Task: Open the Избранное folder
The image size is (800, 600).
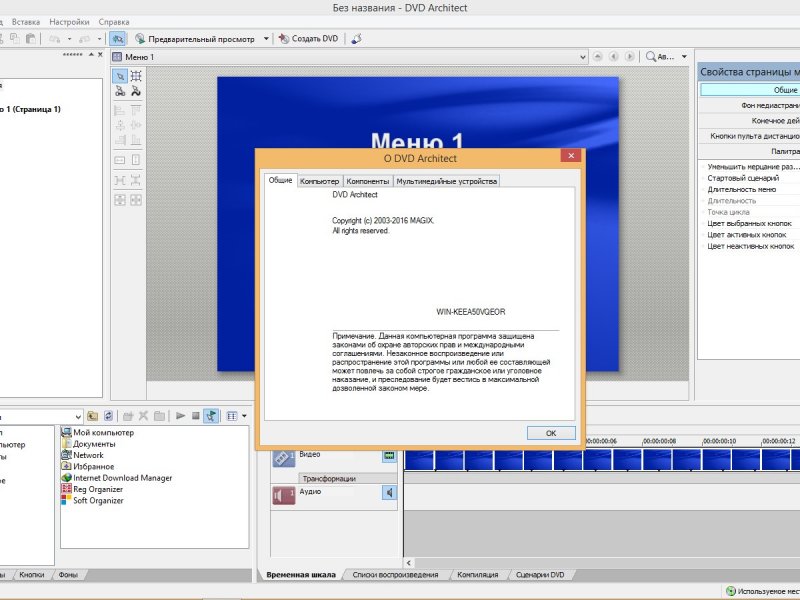Action: pos(88,466)
